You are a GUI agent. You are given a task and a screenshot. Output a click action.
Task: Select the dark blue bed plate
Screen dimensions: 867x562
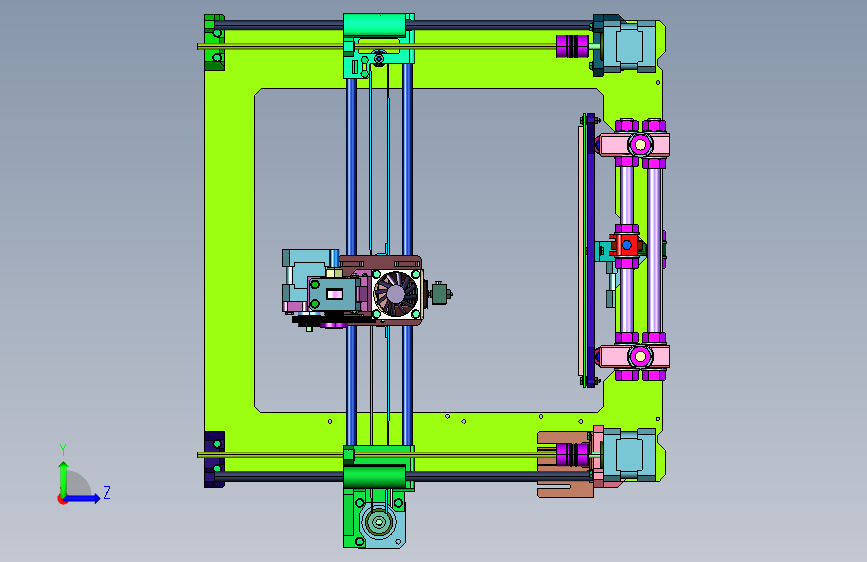591,250
